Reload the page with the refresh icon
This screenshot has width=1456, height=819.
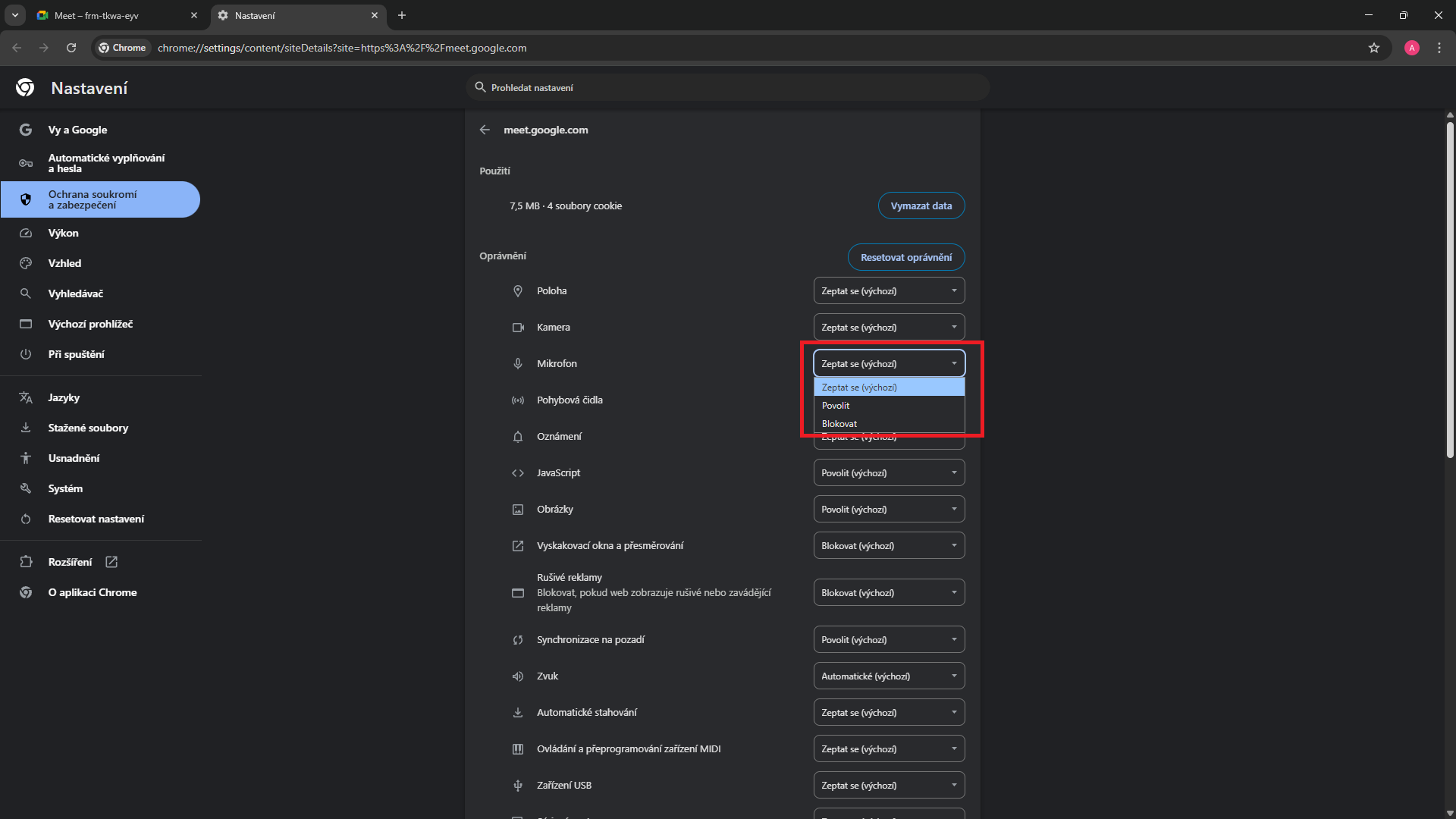71,48
